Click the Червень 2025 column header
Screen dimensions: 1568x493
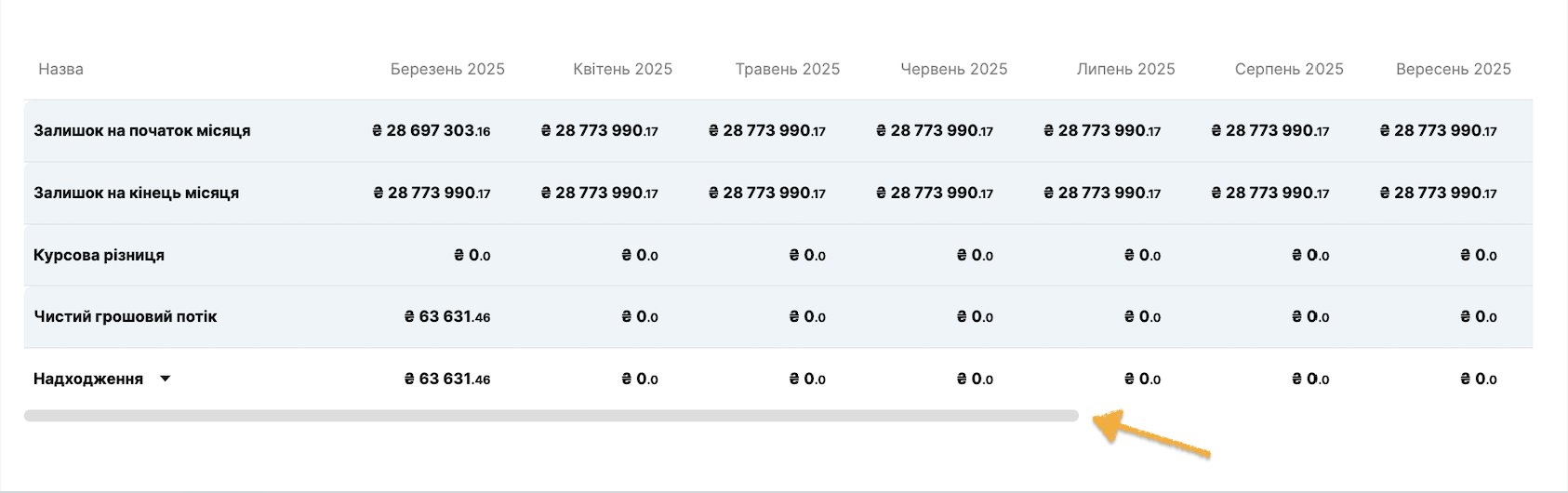pos(954,69)
